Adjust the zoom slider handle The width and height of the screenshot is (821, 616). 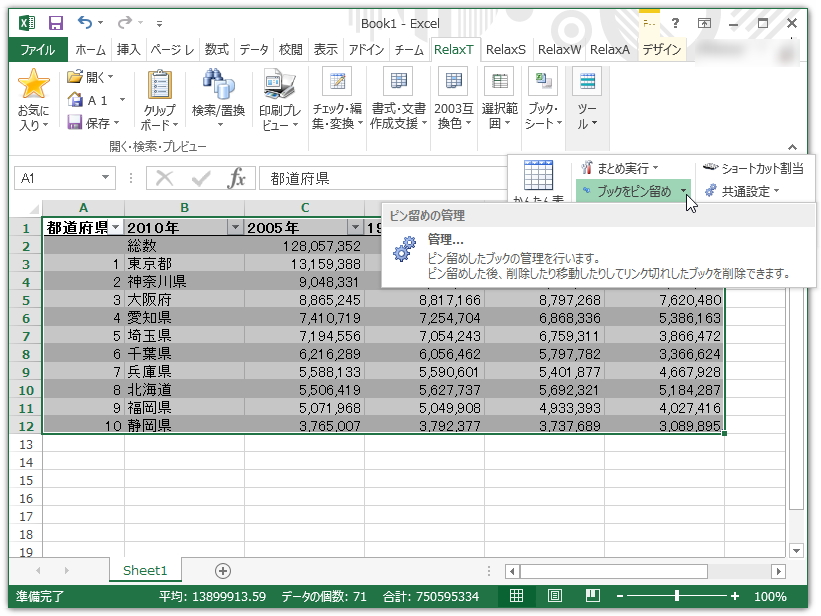click(677, 596)
